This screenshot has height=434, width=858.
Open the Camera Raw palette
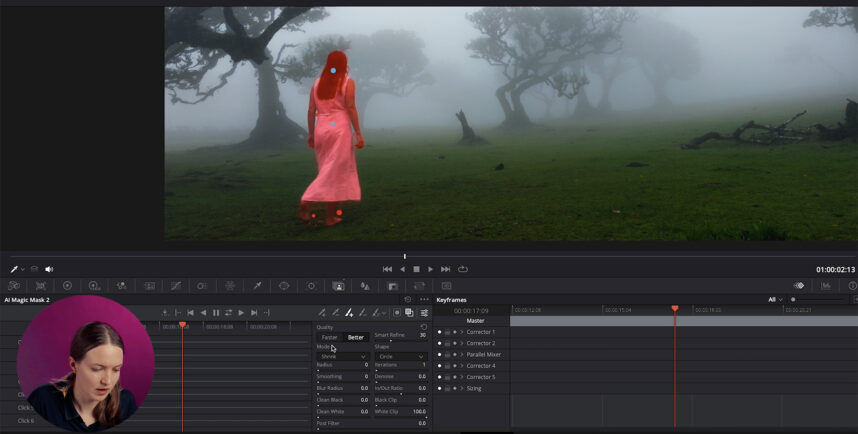click(x=14, y=286)
